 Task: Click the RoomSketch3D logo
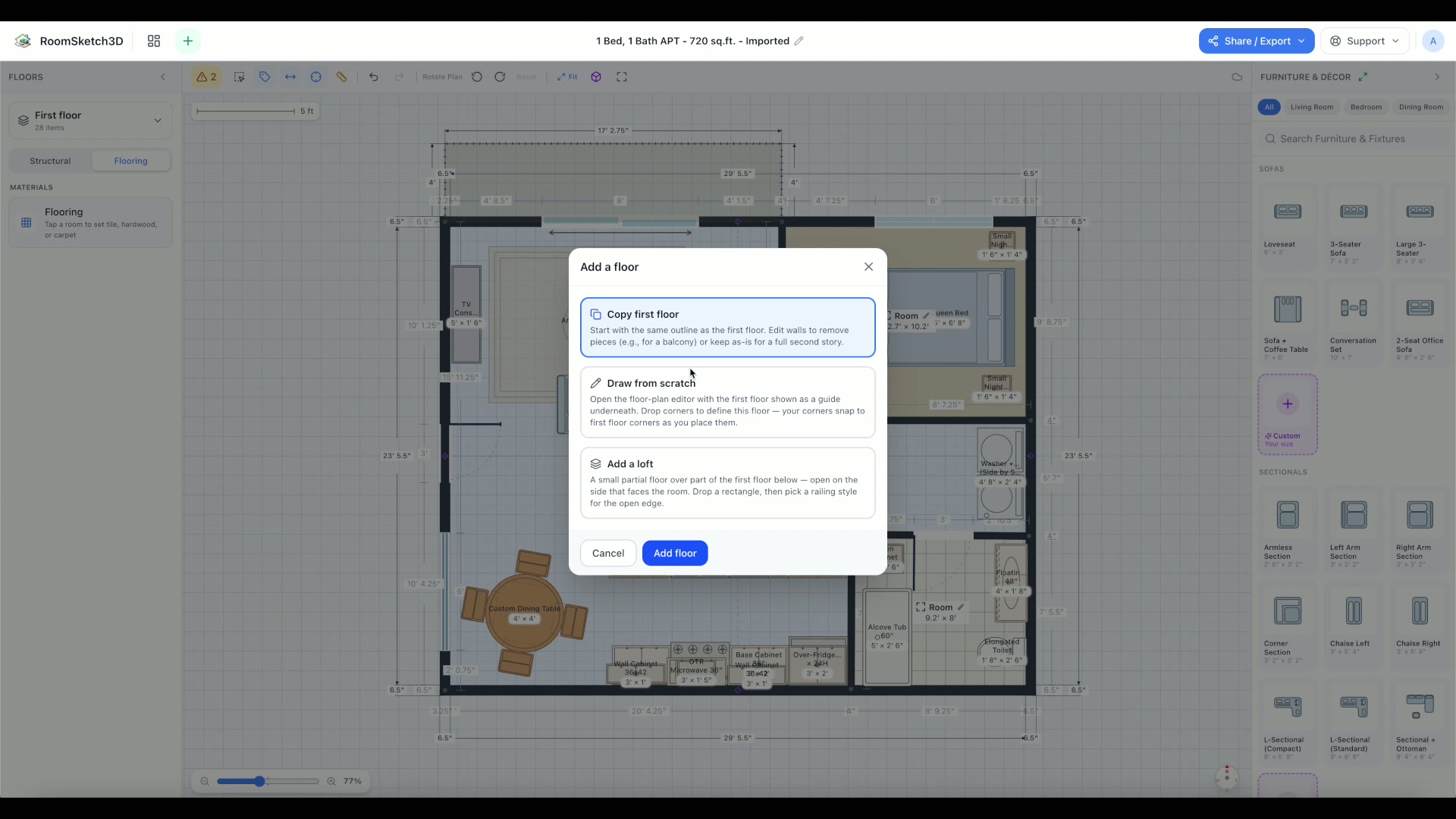click(x=69, y=41)
